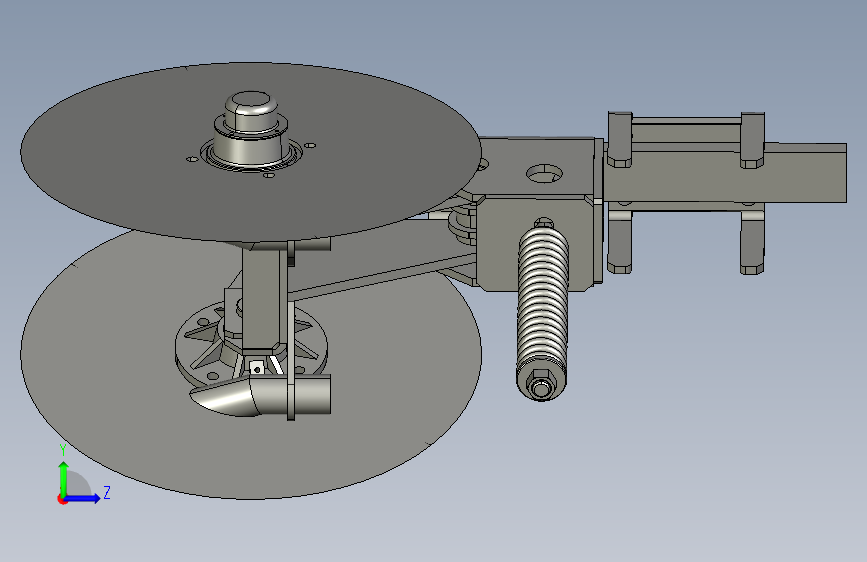Click the hex nut at the spring's bottom

pos(541,384)
